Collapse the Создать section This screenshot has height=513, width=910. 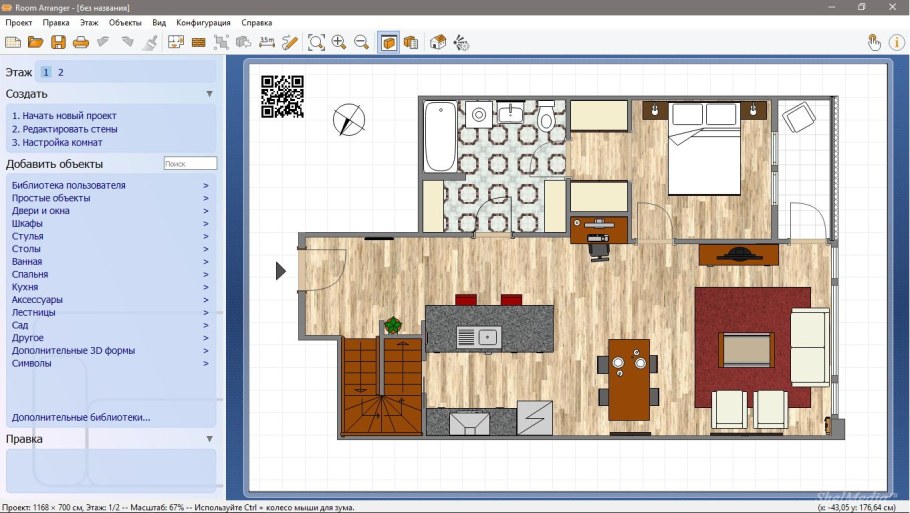tap(209, 94)
